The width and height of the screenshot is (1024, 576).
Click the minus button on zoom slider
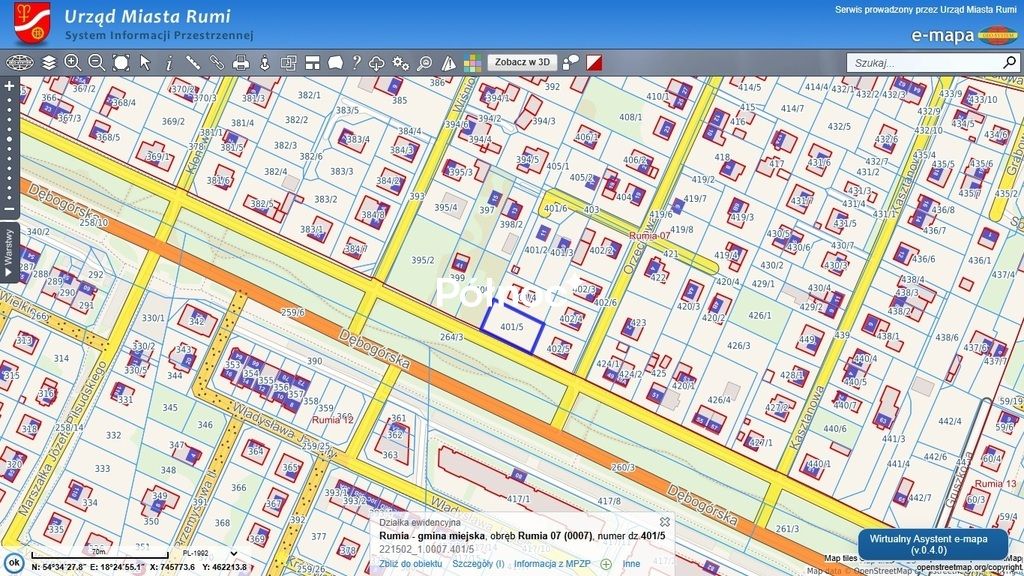(x=9, y=210)
